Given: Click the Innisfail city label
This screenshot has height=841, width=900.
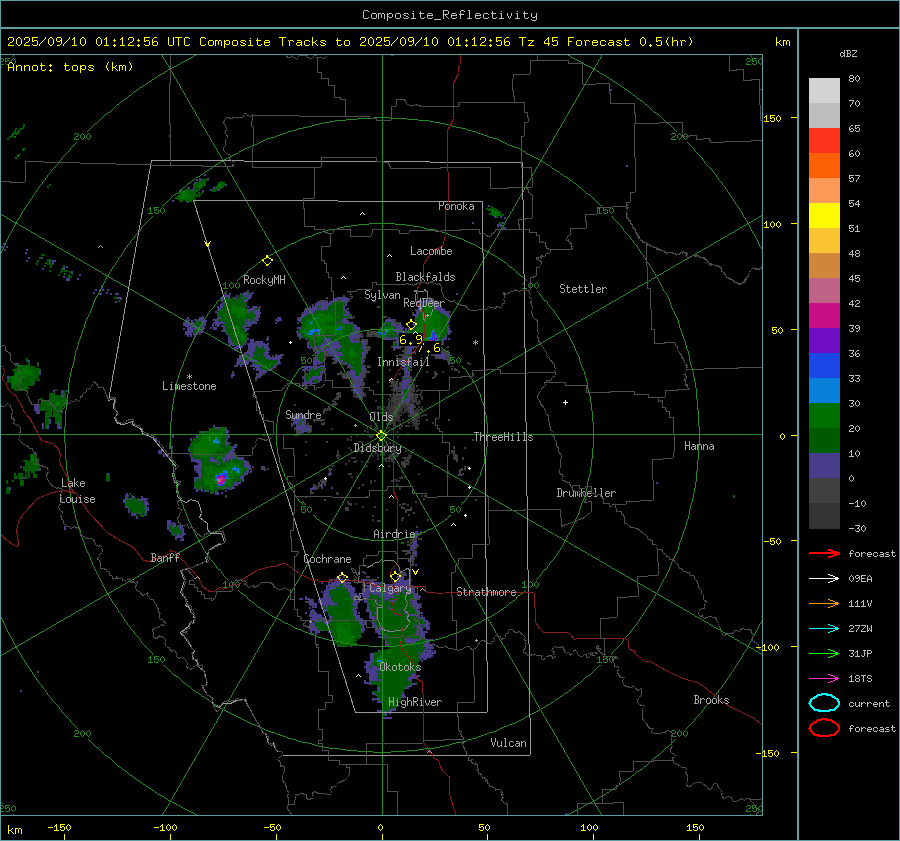Looking at the screenshot, I should click(403, 362).
